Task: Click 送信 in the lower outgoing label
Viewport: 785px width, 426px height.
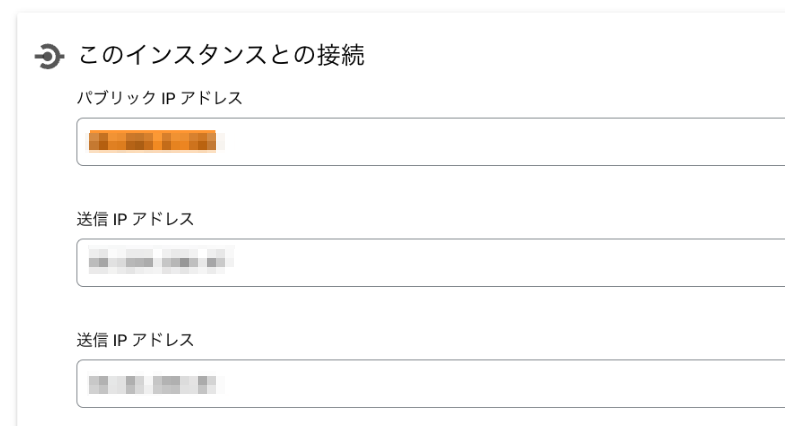Action: [92, 340]
